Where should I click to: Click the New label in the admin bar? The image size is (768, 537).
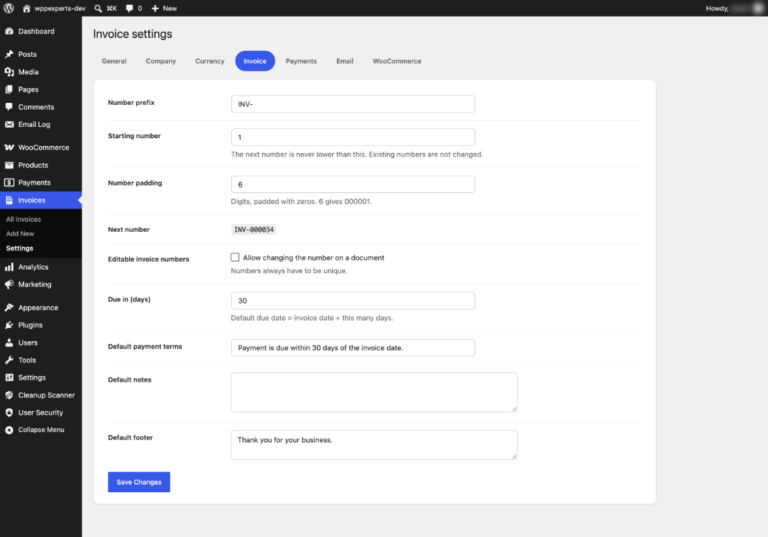(x=170, y=8)
